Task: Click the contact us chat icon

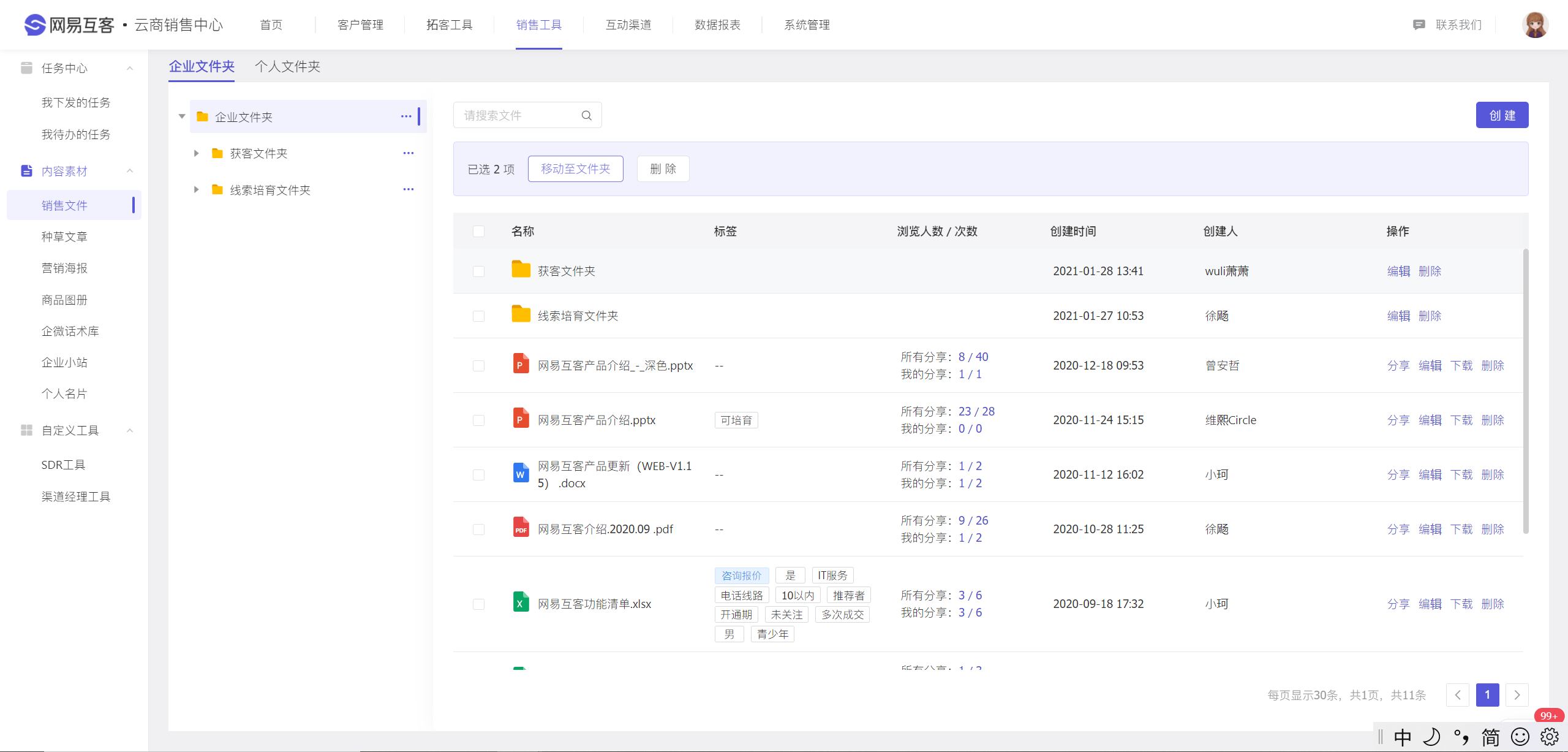Action: [1419, 25]
